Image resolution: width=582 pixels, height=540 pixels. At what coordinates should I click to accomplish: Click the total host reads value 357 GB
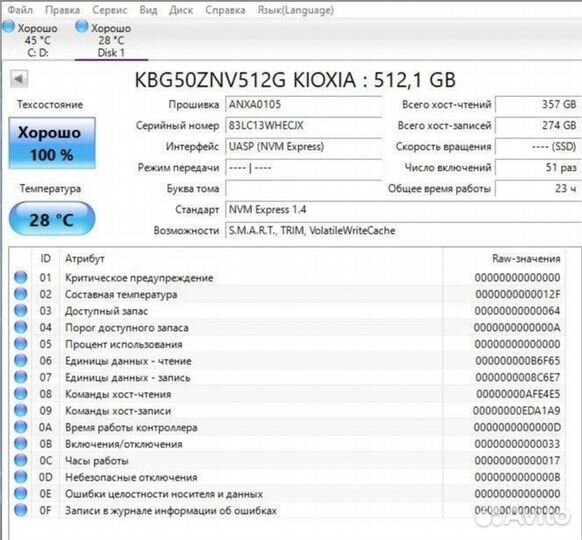(538, 105)
